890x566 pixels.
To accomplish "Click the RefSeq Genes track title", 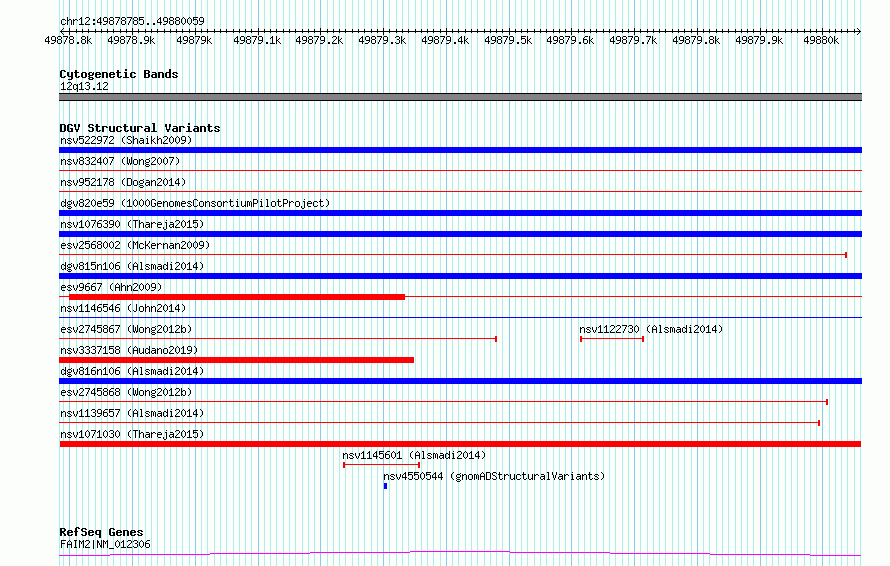I will pos(101,532).
